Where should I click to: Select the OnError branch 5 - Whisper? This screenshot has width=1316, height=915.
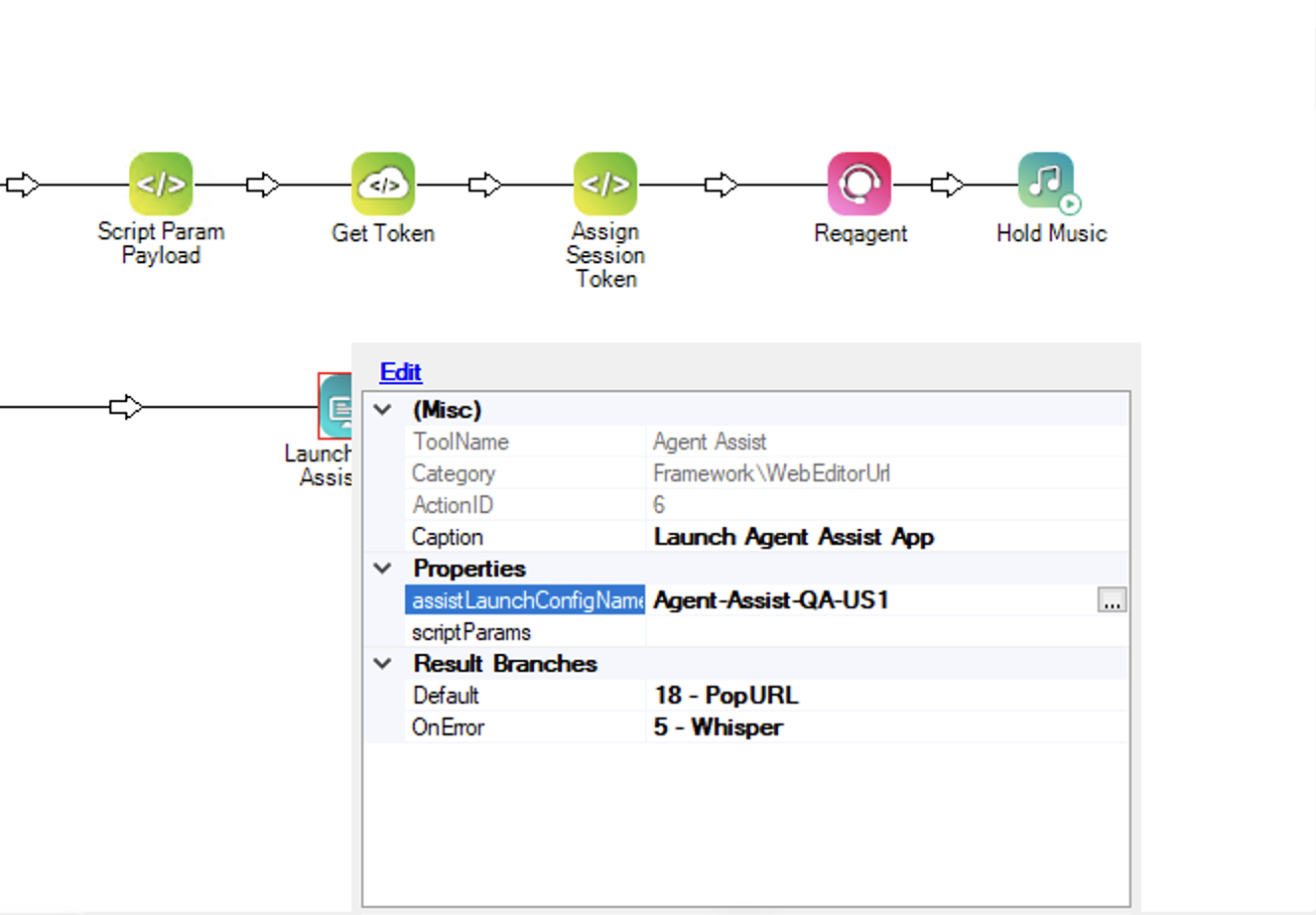coord(720,726)
